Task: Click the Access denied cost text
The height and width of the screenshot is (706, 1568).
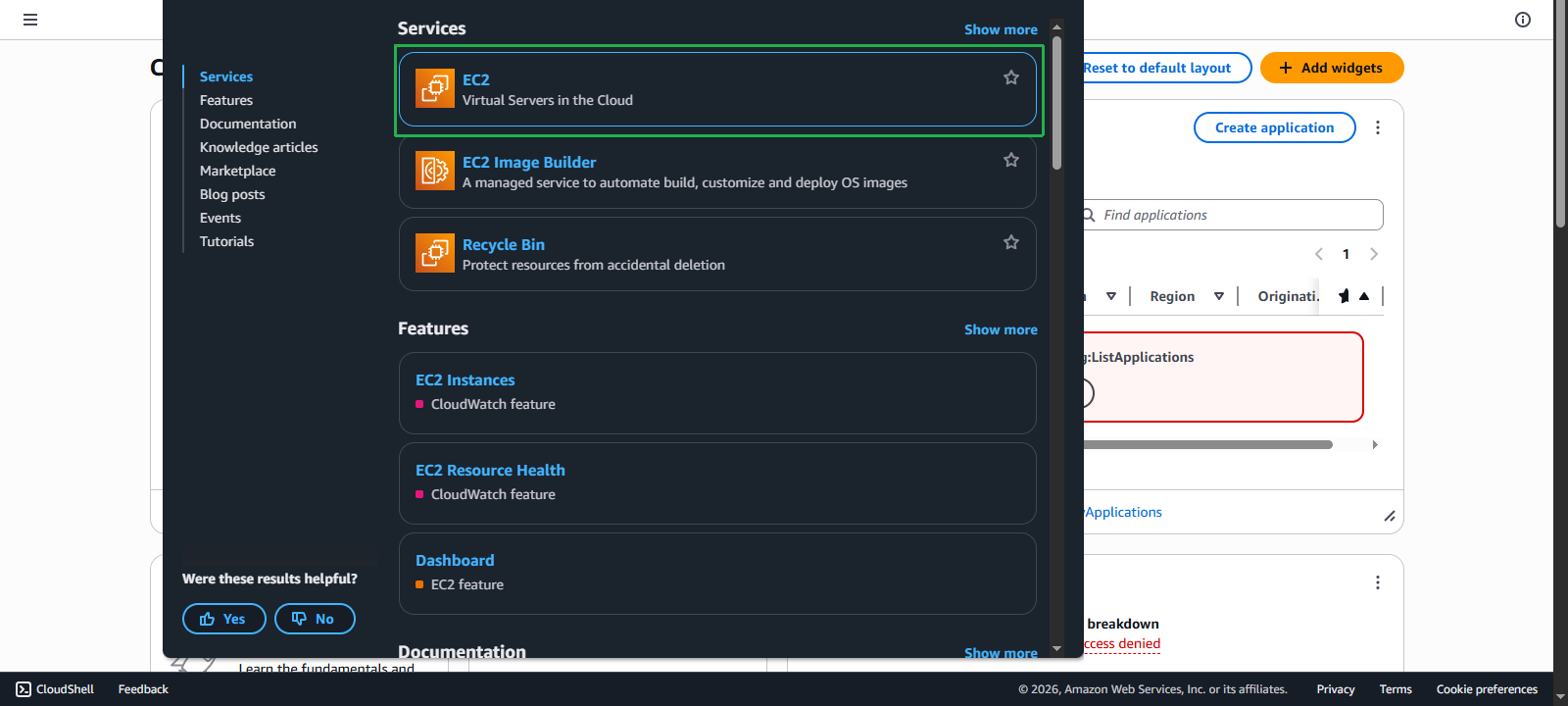Action: point(1122,644)
